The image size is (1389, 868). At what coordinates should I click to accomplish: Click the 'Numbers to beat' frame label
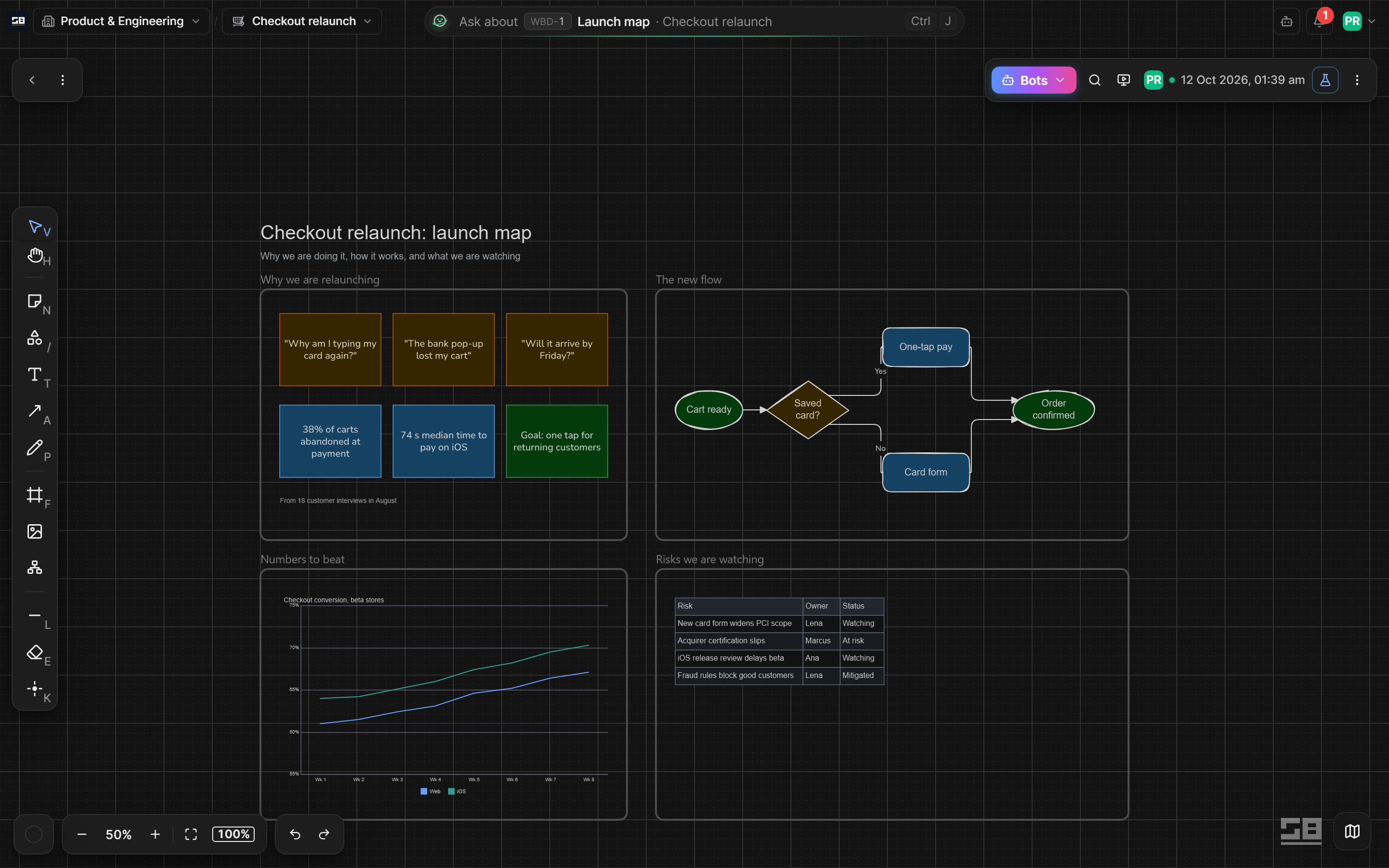(302, 559)
